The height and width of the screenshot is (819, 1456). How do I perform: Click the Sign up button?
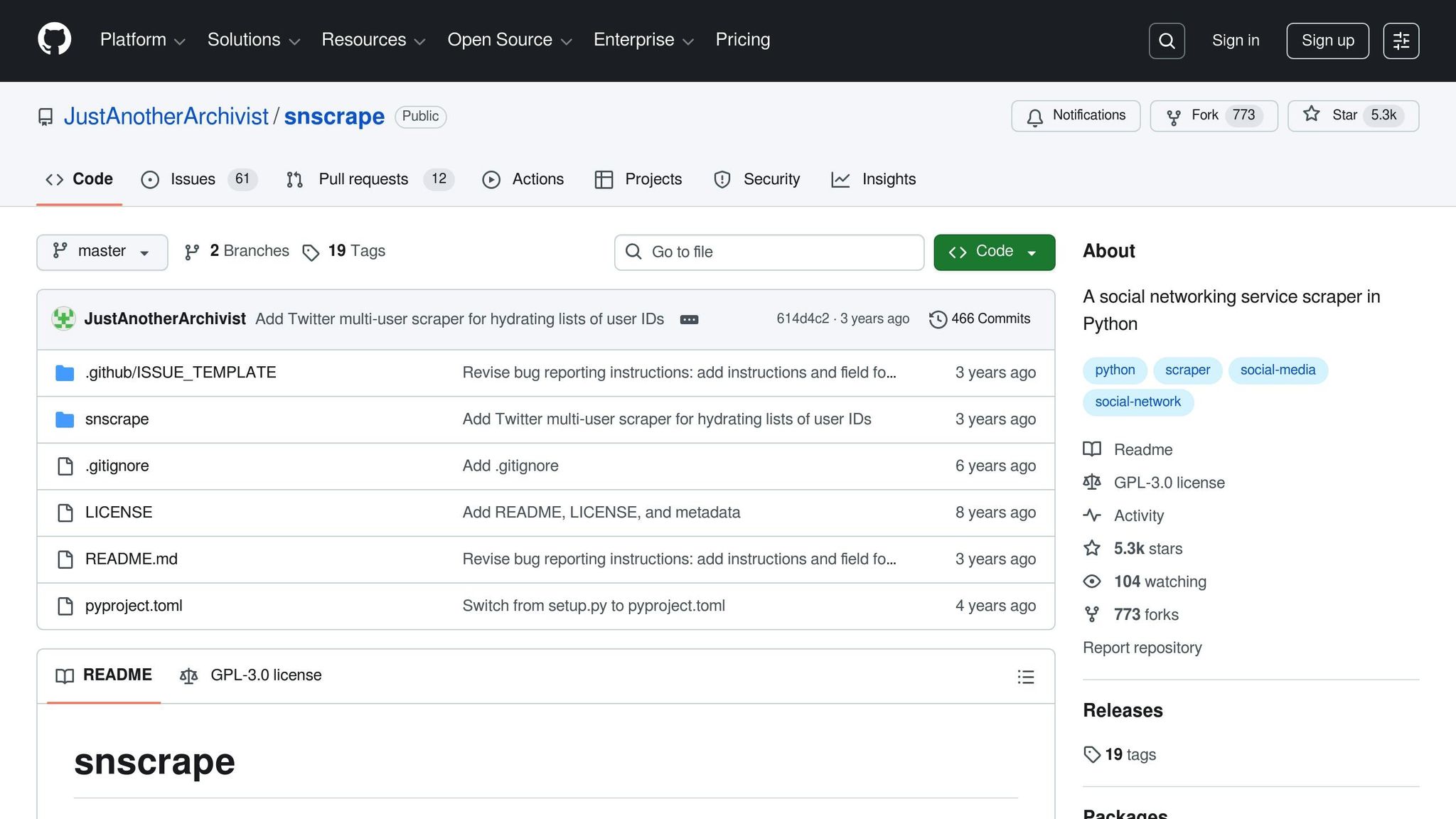coord(1327,41)
